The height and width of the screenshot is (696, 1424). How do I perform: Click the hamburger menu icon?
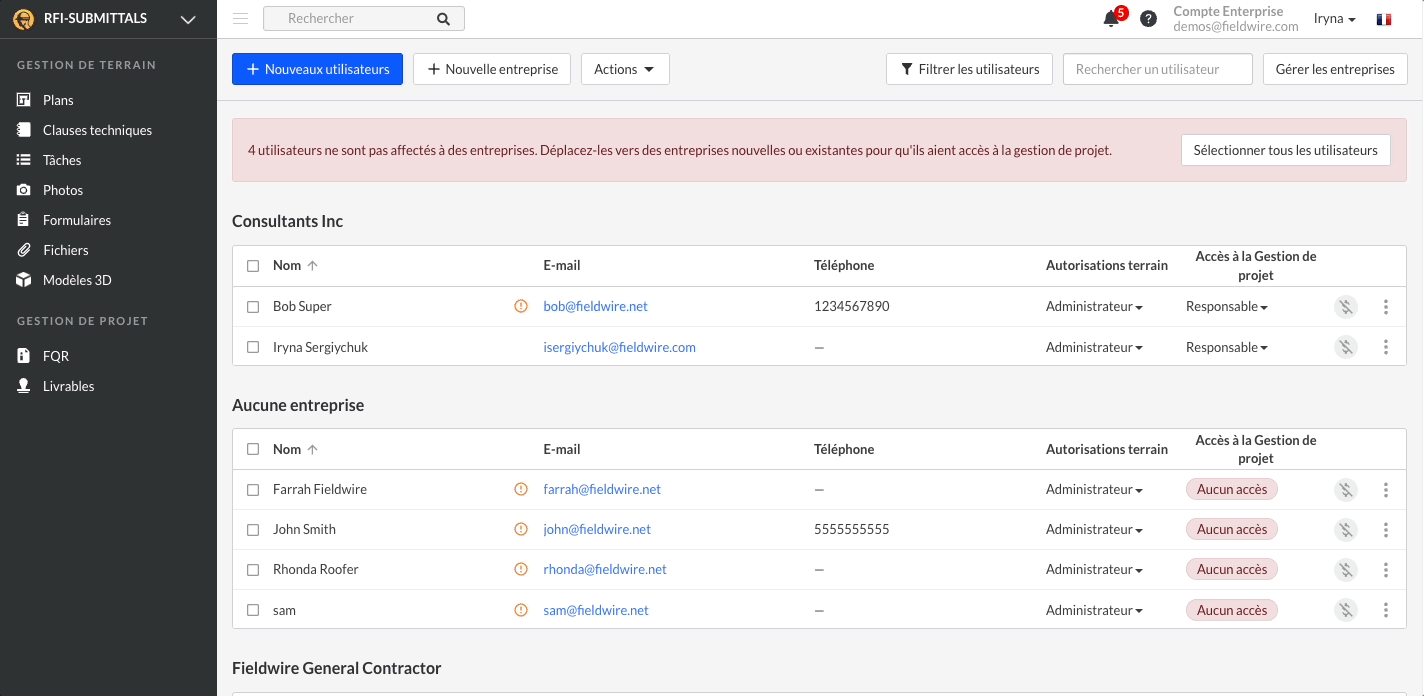pos(240,18)
